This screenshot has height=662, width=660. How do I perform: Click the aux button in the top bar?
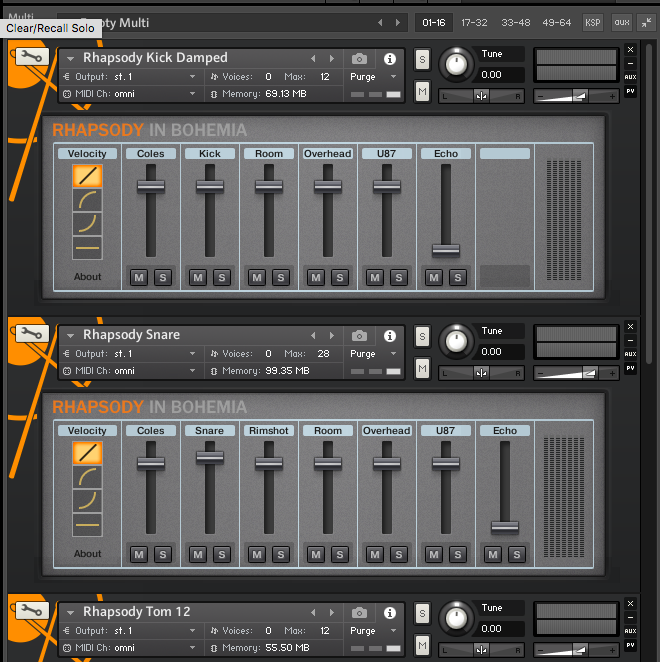(x=622, y=22)
